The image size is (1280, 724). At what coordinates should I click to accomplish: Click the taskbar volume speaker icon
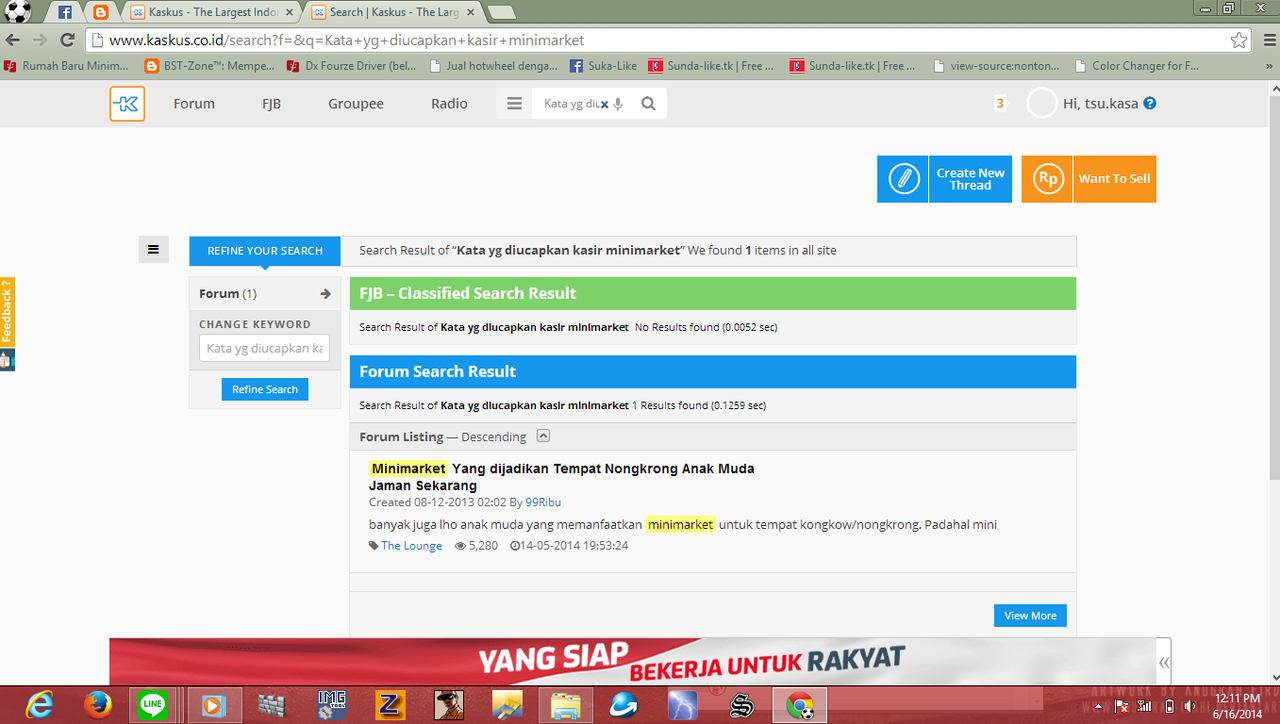coord(1190,706)
